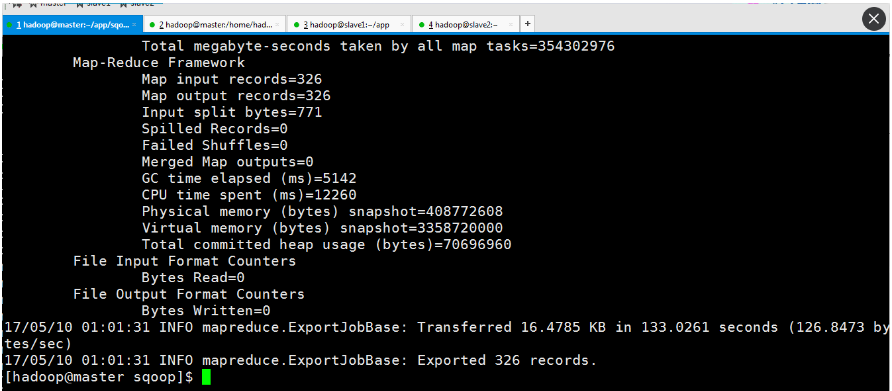Click 'Physical memory (bytes) snapshot=408772608'
The height and width of the screenshot is (391, 892).
[322, 212]
